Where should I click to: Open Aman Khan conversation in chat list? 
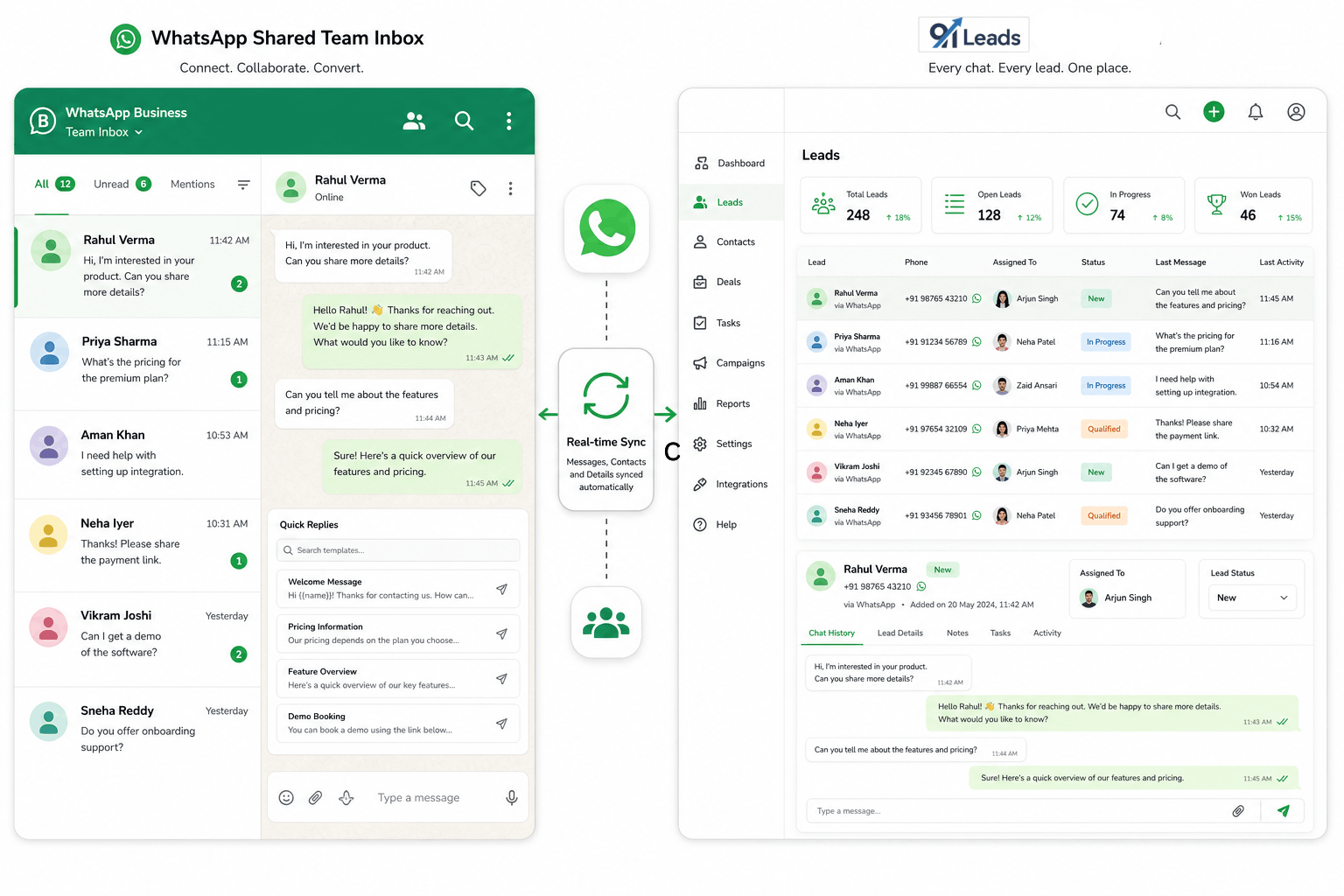[x=137, y=454]
